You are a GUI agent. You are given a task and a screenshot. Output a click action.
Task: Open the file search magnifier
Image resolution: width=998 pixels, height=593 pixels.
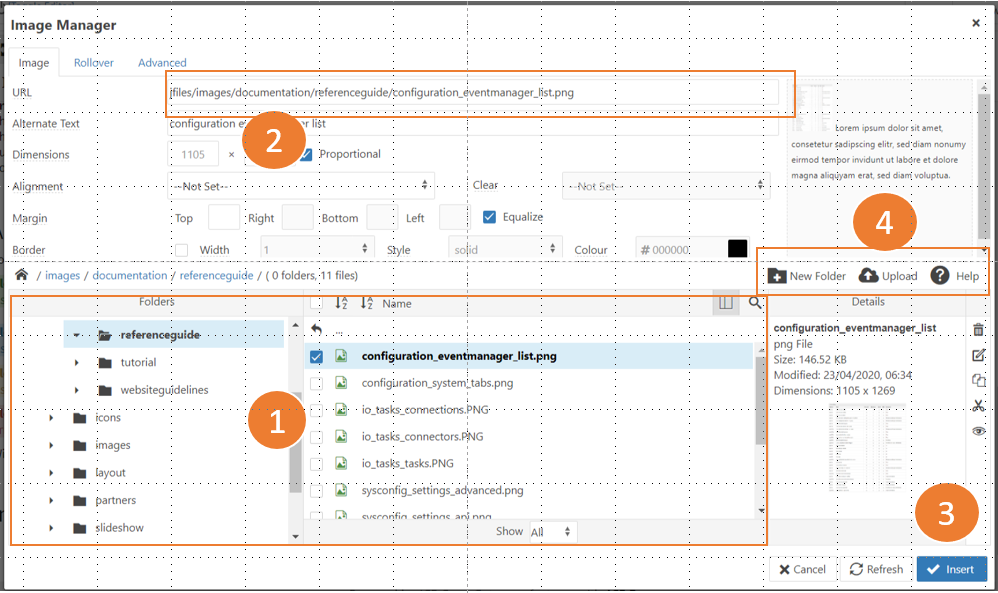[x=755, y=302]
